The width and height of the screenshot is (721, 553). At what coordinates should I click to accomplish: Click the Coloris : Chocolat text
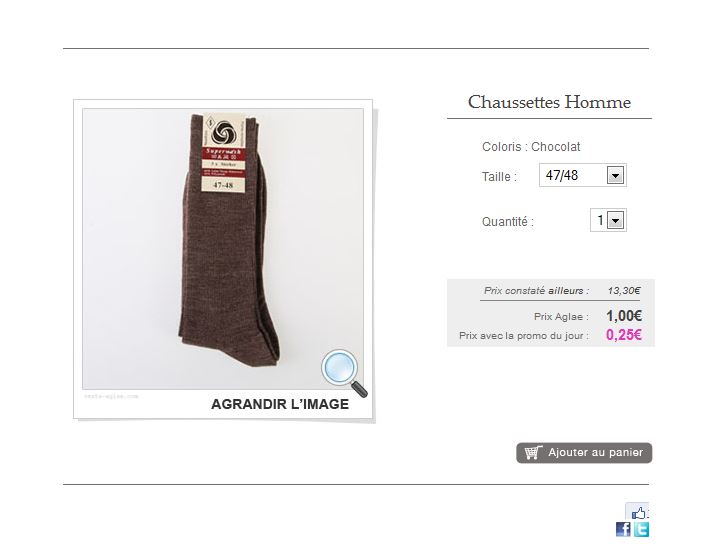(531, 147)
